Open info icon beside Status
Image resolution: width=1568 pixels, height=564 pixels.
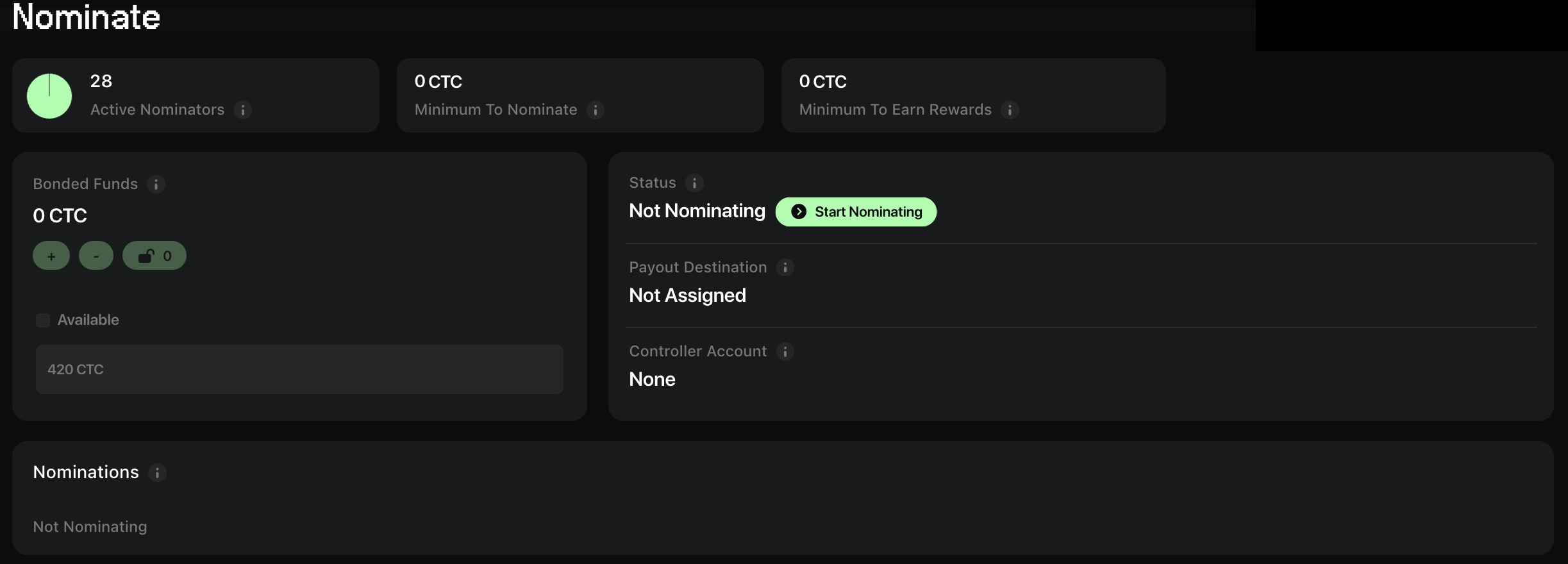tap(694, 183)
